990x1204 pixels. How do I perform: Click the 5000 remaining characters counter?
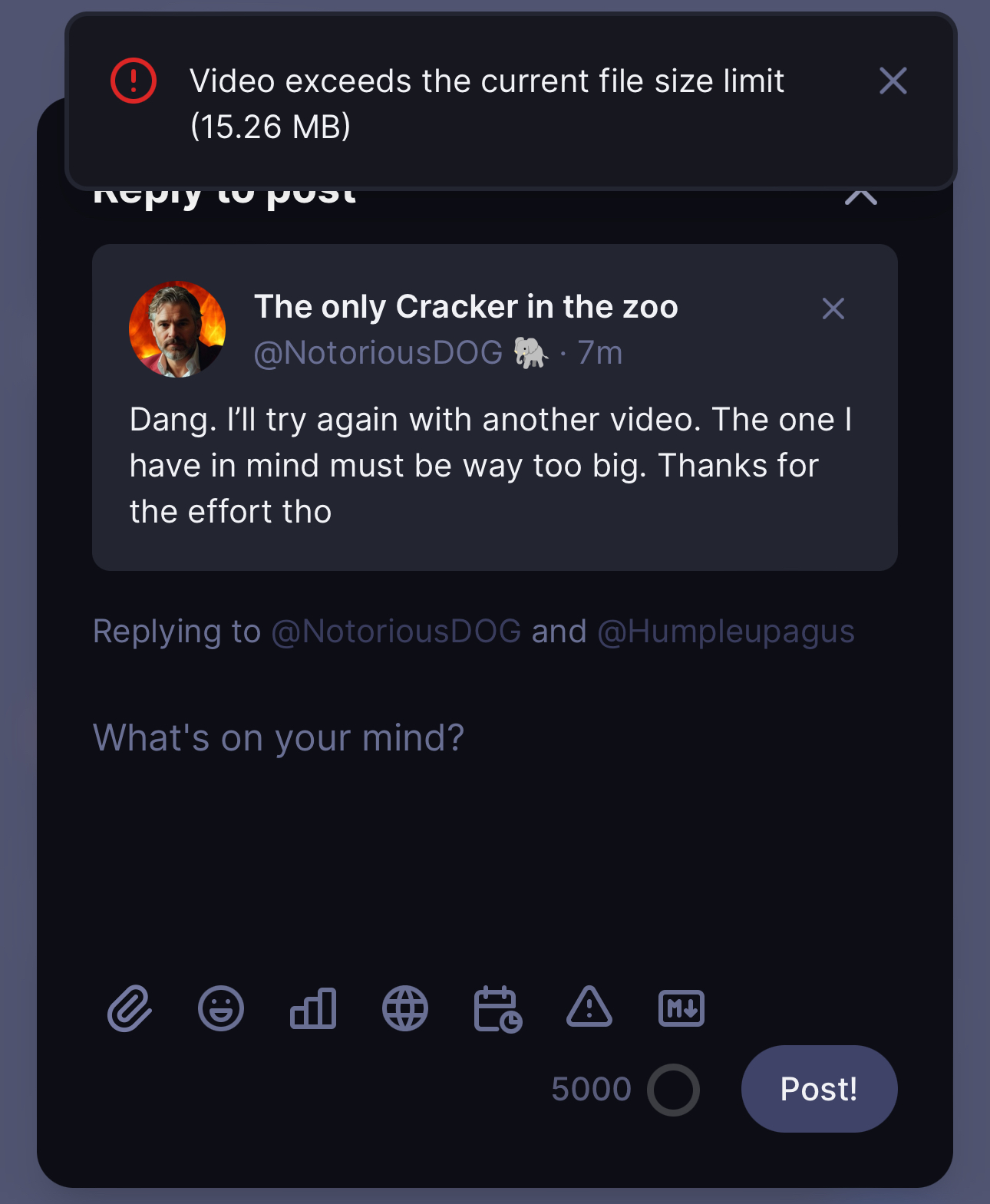pos(591,1090)
